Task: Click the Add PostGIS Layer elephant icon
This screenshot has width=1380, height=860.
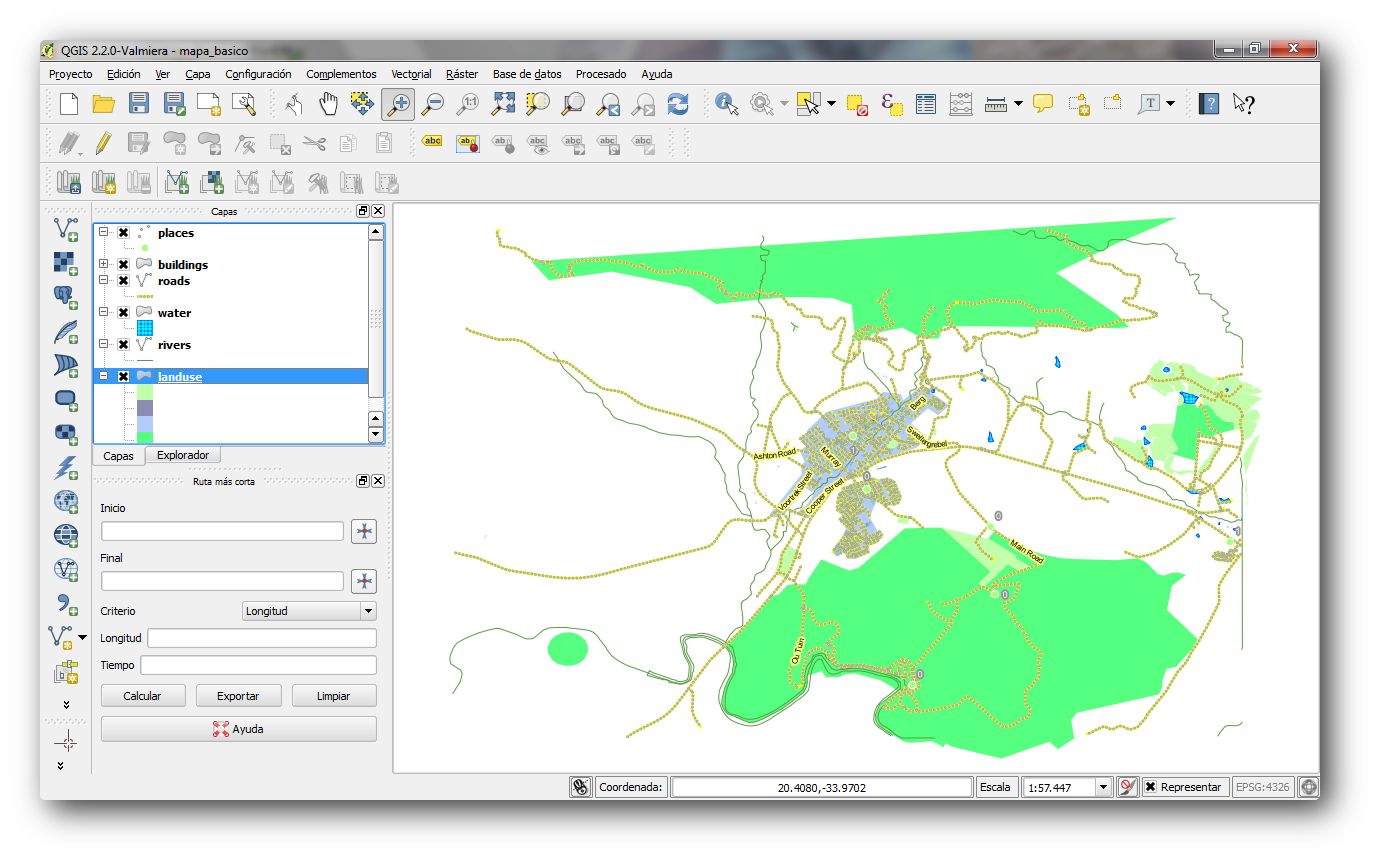Action: point(66,297)
